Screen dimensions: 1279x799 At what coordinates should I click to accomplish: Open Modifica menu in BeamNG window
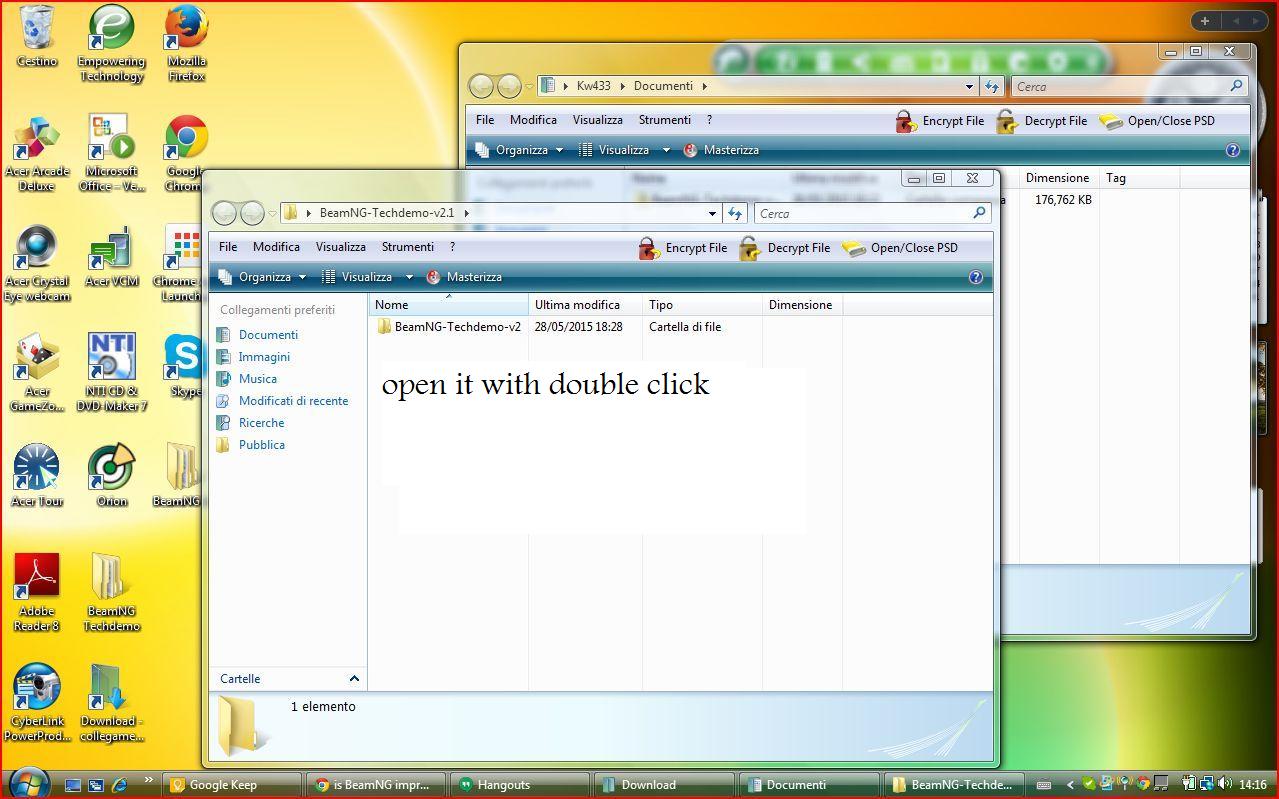[276, 247]
